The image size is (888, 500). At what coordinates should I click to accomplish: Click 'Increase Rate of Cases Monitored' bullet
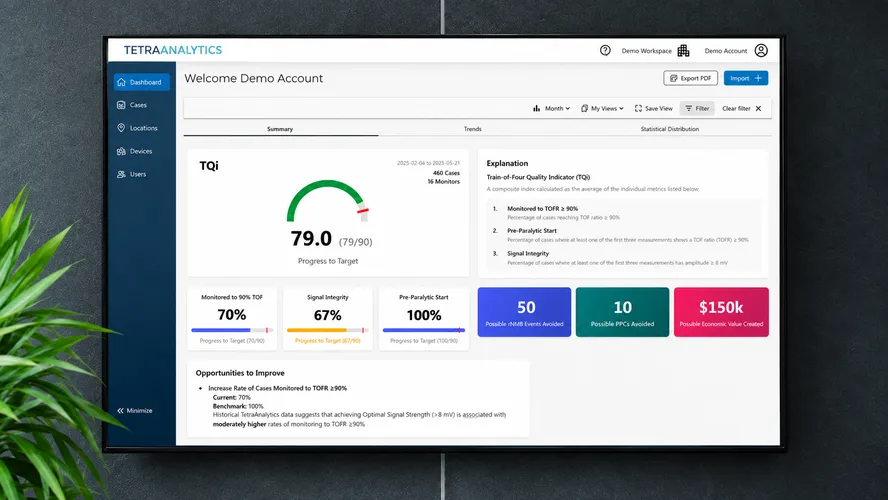click(x=278, y=388)
